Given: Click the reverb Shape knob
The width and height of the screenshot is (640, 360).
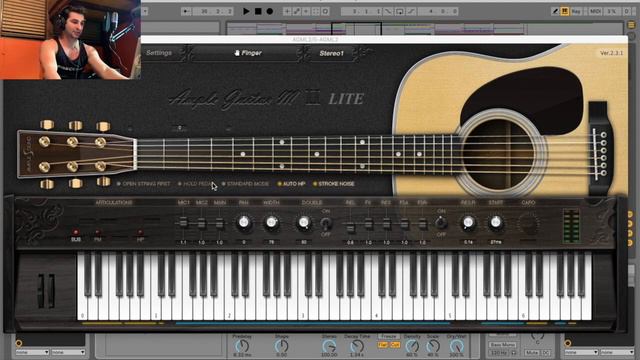Looking at the screenshot, I should pyautogui.click(x=281, y=346).
